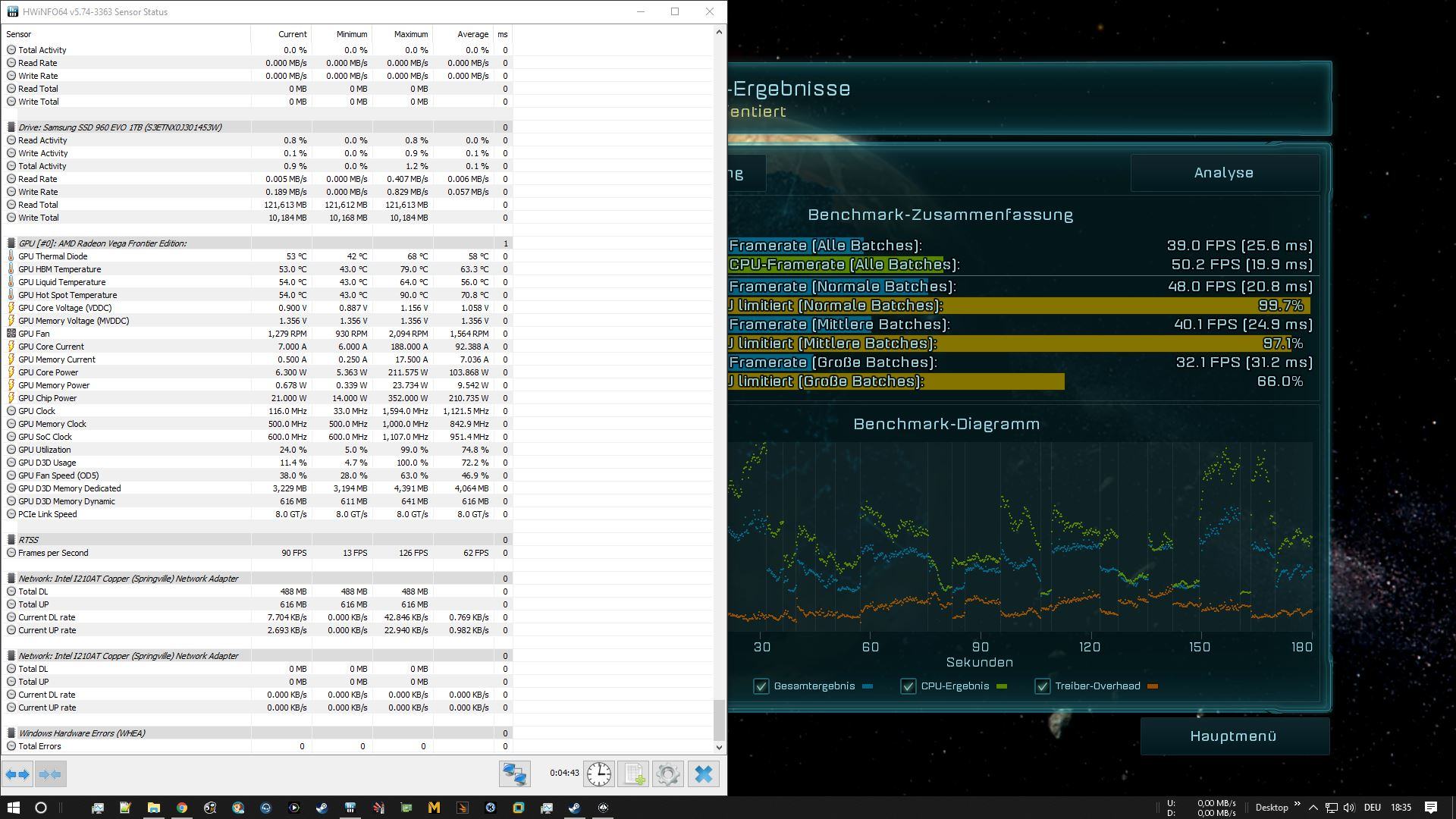Screen dimensions: 1456x819
Task: Click the limitiert (Normale Batches) 99.7% bar
Action: [1019, 306]
